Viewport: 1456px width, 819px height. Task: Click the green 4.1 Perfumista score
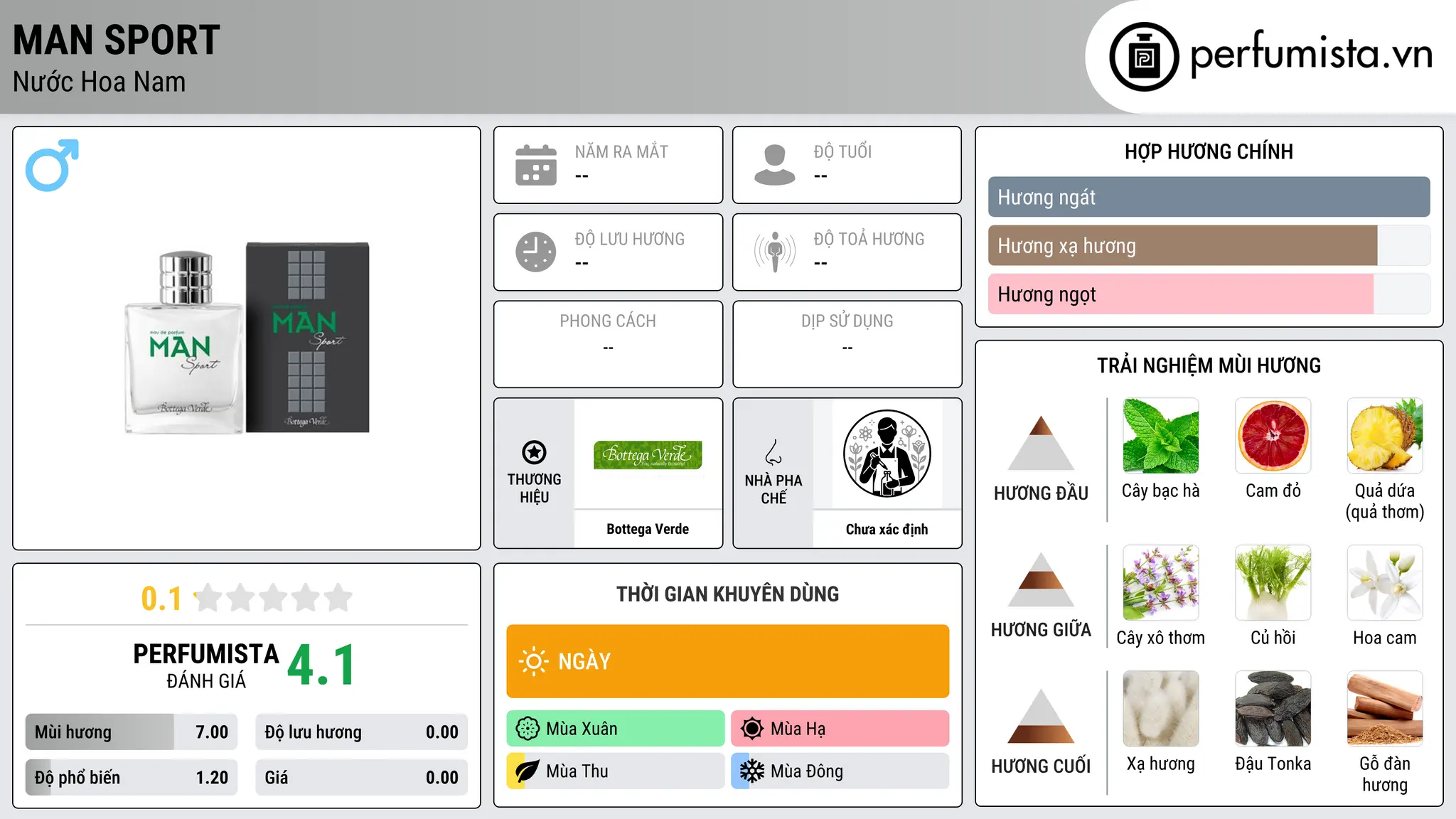[321, 665]
